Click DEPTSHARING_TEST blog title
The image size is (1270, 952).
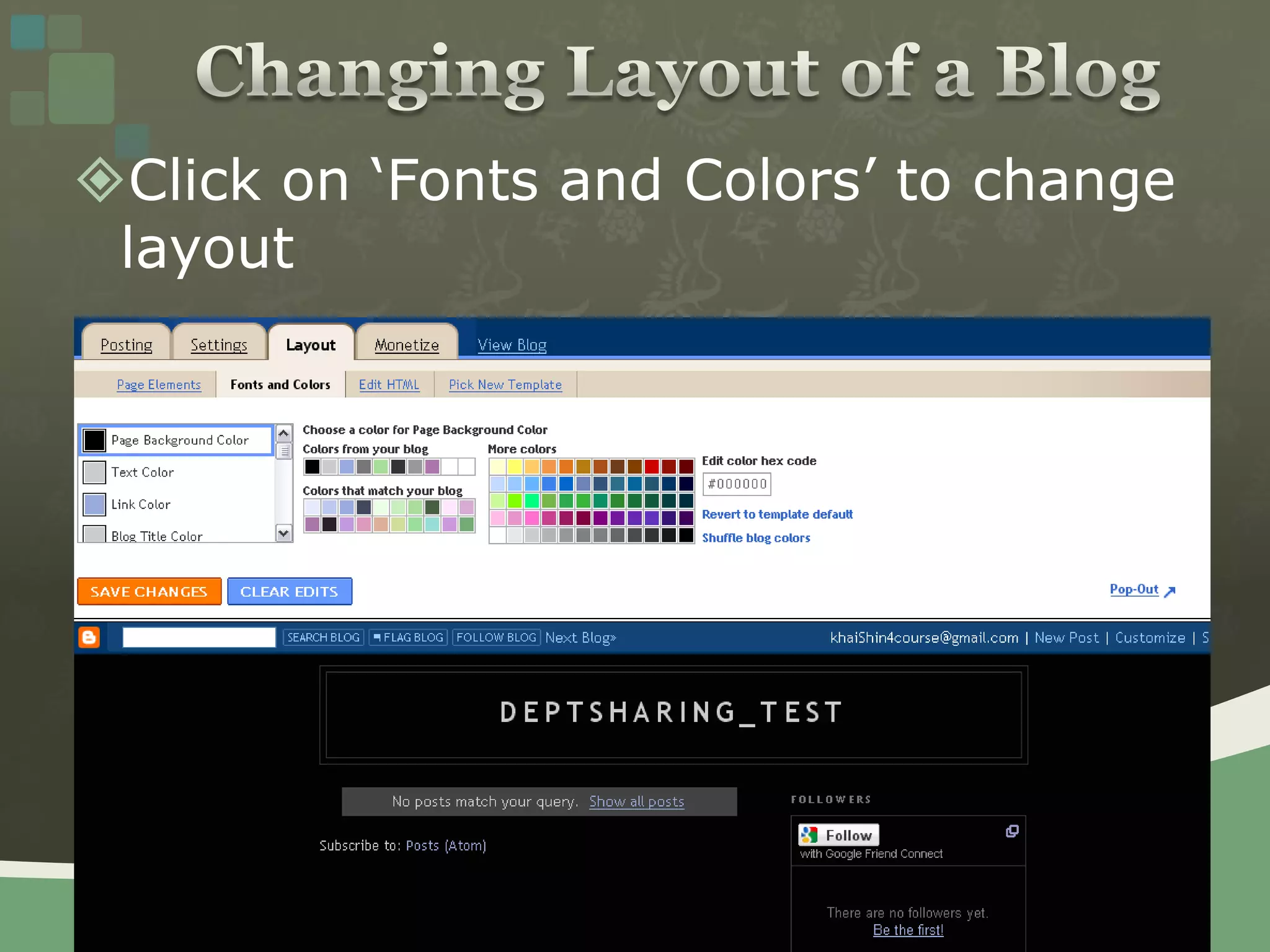tap(672, 712)
